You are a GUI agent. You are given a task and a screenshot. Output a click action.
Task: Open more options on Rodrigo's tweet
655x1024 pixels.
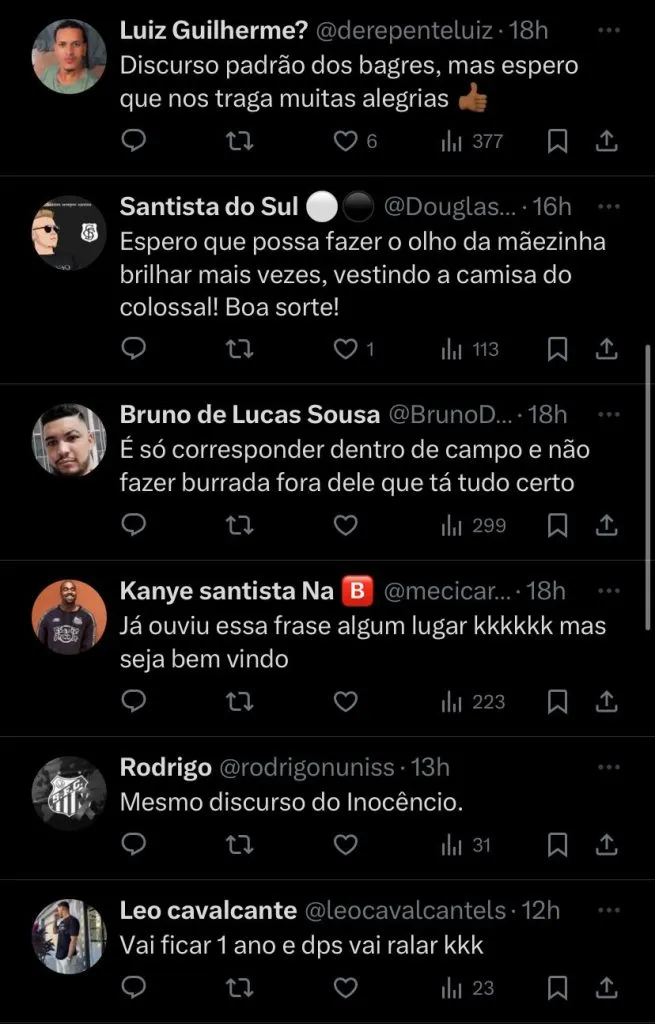[x=608, y=767]
